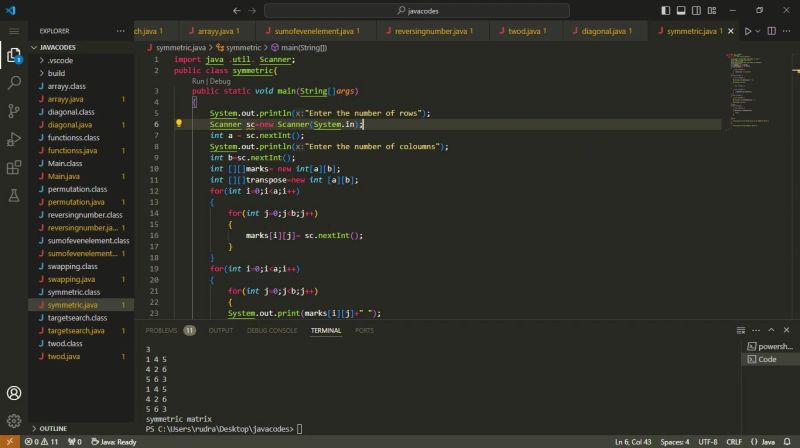
Task: Change encoding via UTF-8 status
Action: [708, 442]
